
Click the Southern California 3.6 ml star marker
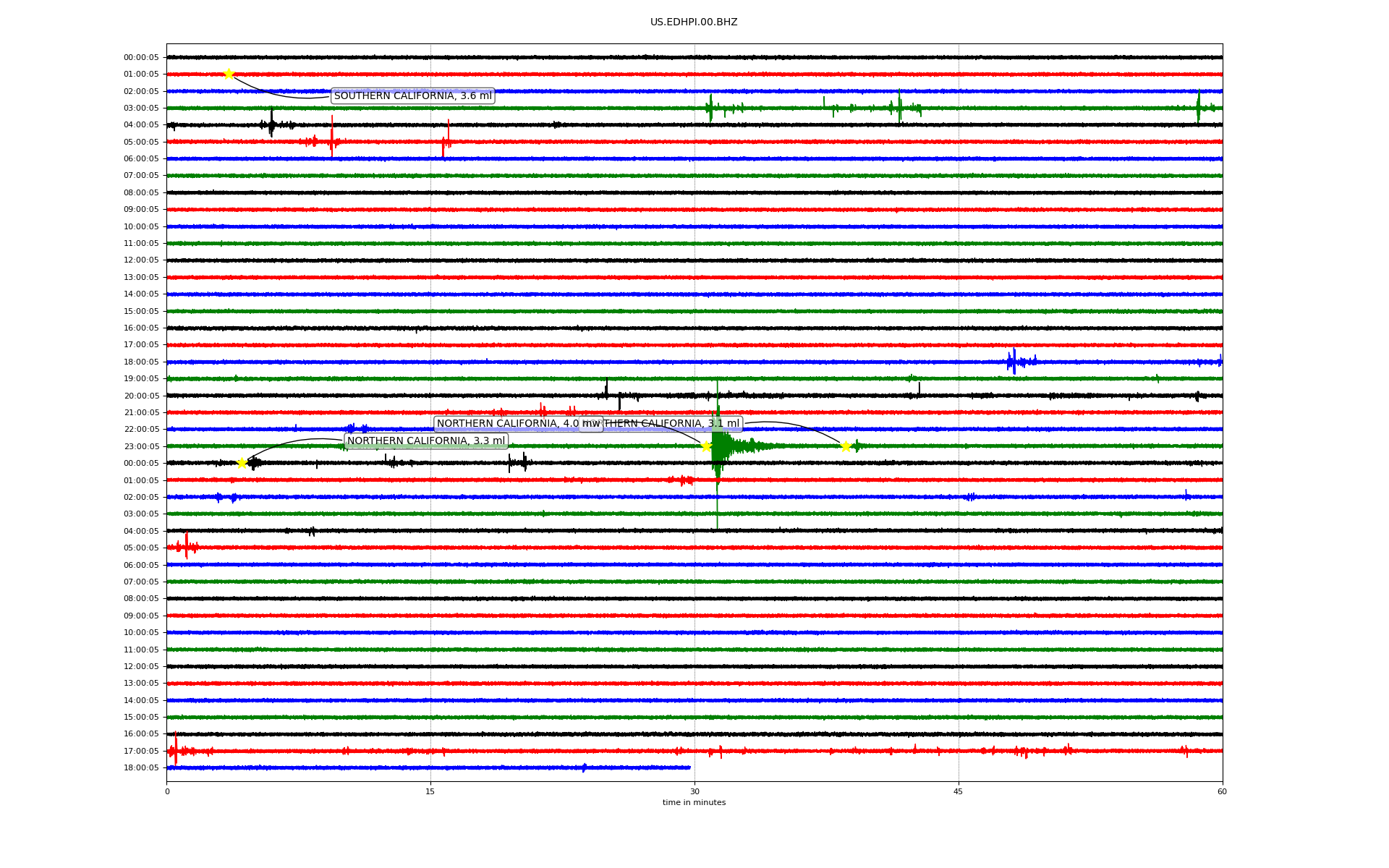pyautogui.click(x=229, y=74)
